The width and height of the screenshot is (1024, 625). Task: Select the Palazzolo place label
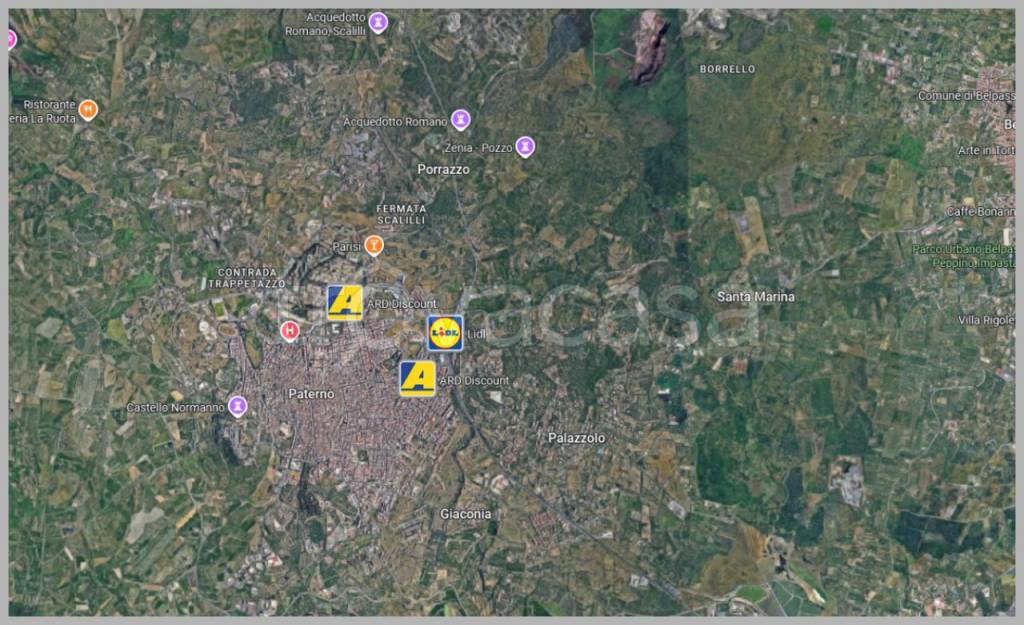click(576, 438)
